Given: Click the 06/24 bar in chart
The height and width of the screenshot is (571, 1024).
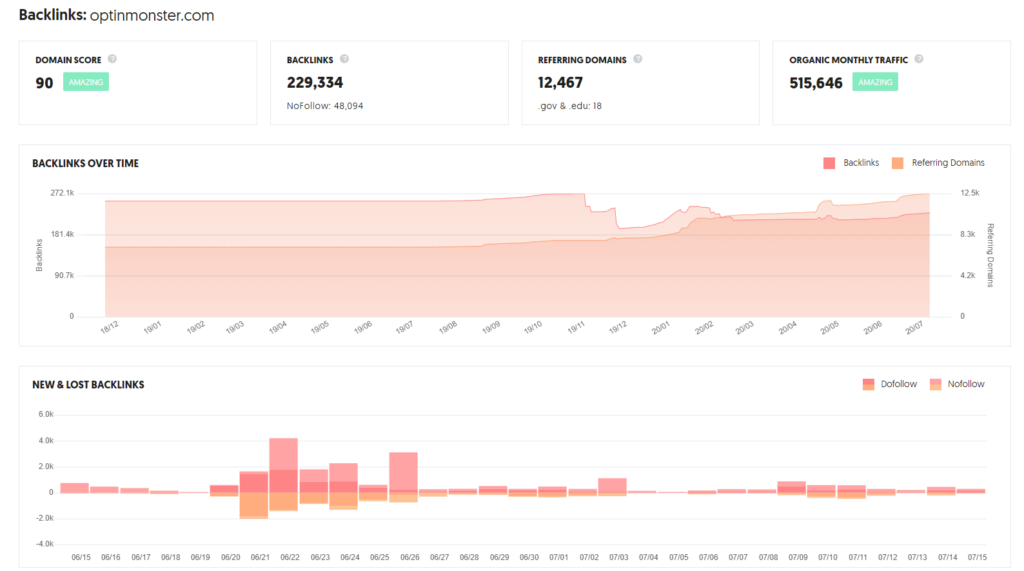Looking at the screenshot, I should 344,478.
